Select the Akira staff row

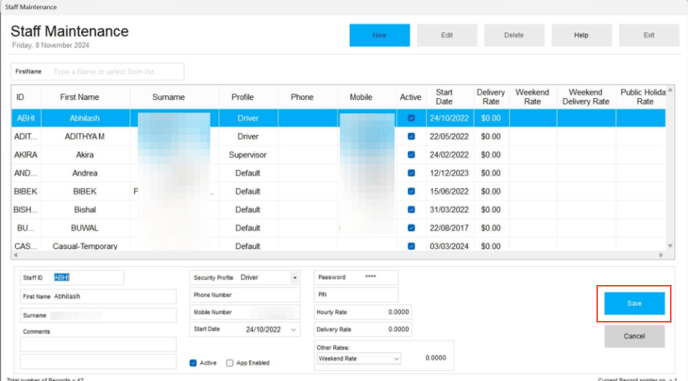point(338,155)
